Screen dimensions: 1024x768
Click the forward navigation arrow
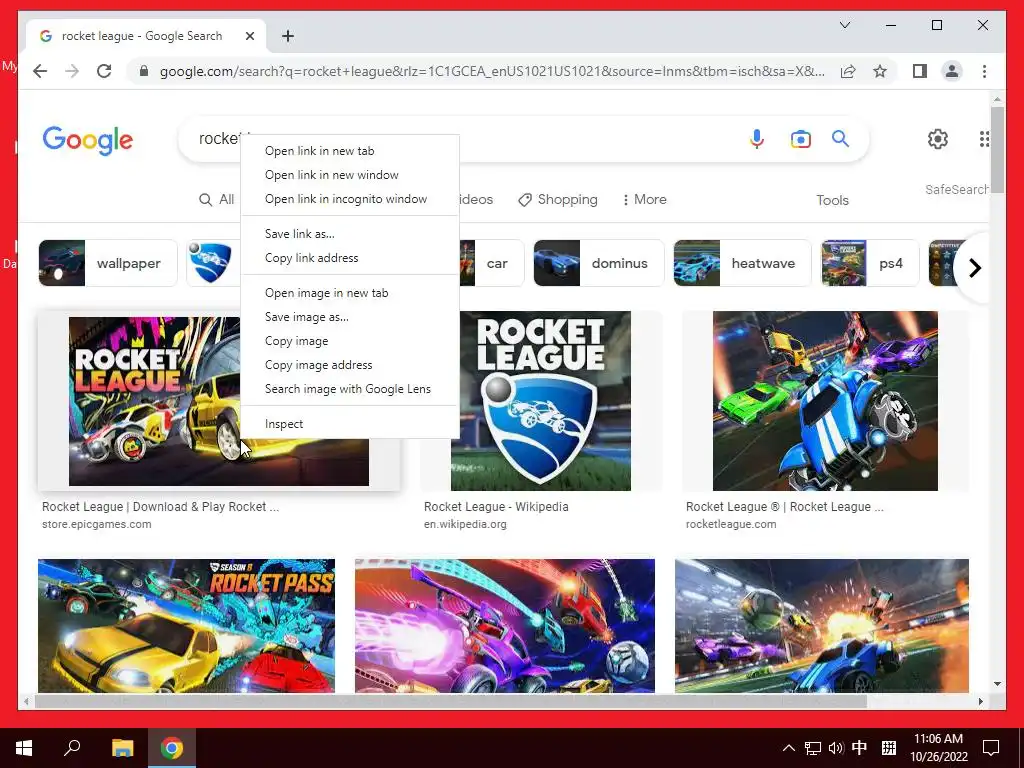tap(72, 71)
